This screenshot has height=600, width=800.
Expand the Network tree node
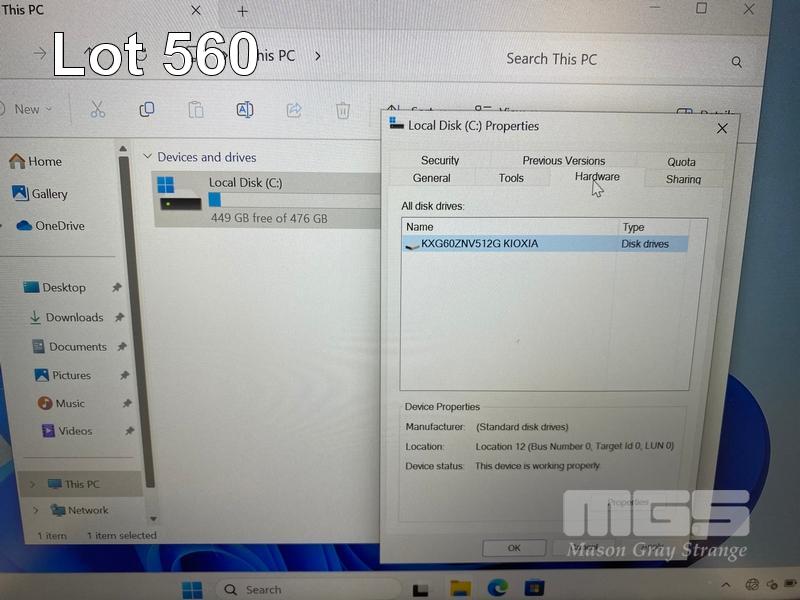[32, 510]
